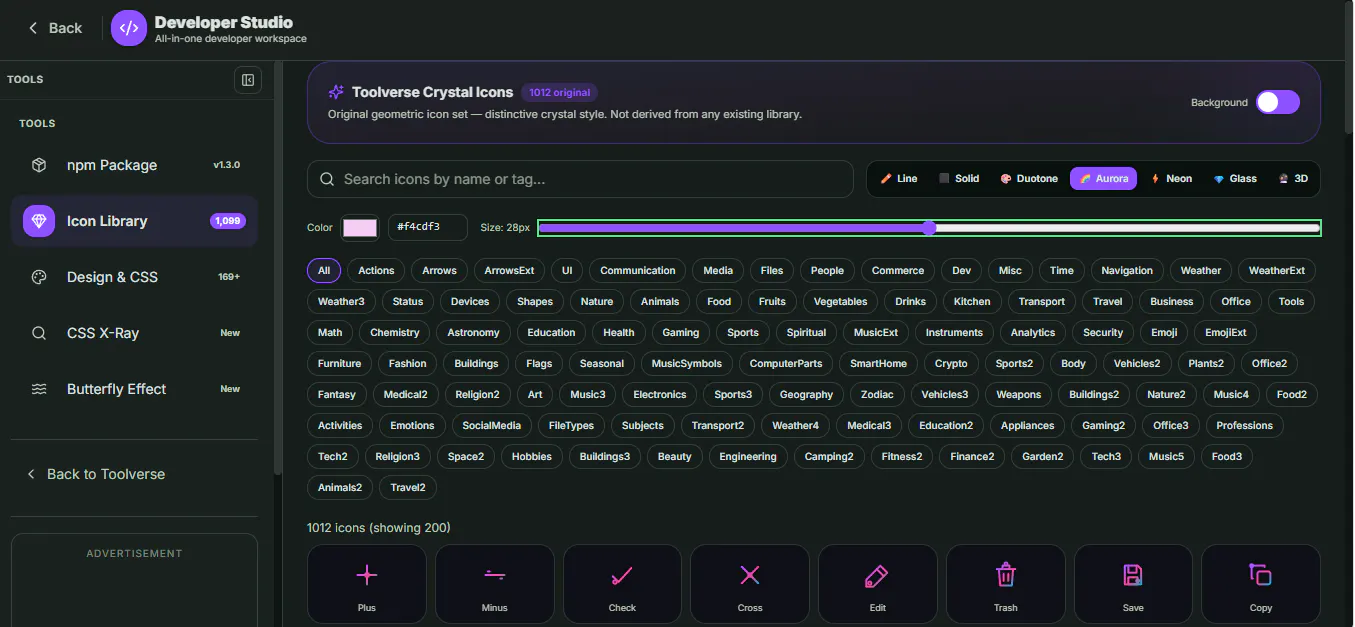Filter by Security category

[x=1103, y=332]
